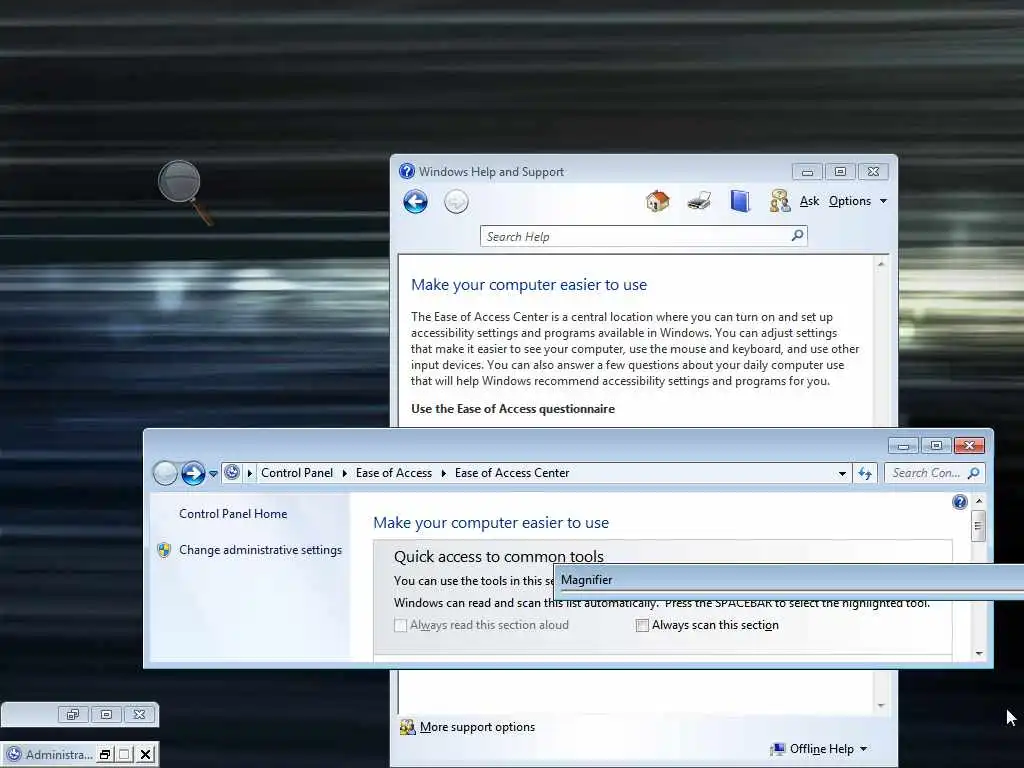Click the Search Help magnifier button
Screen dimensions: 1024x768
tap(797, 236)
